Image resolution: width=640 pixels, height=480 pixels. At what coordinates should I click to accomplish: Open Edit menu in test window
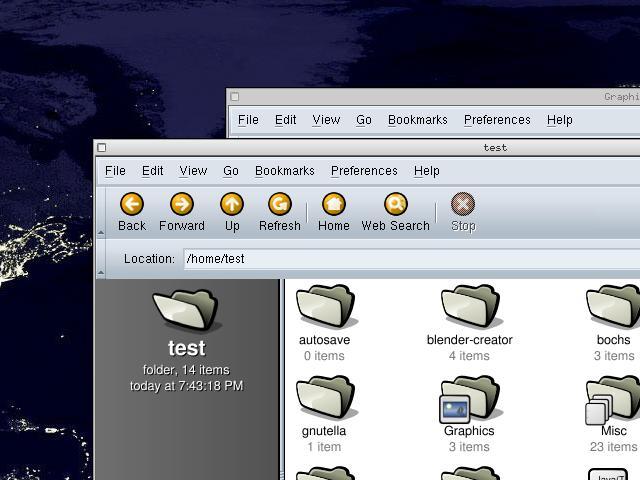tap(153, 171)
